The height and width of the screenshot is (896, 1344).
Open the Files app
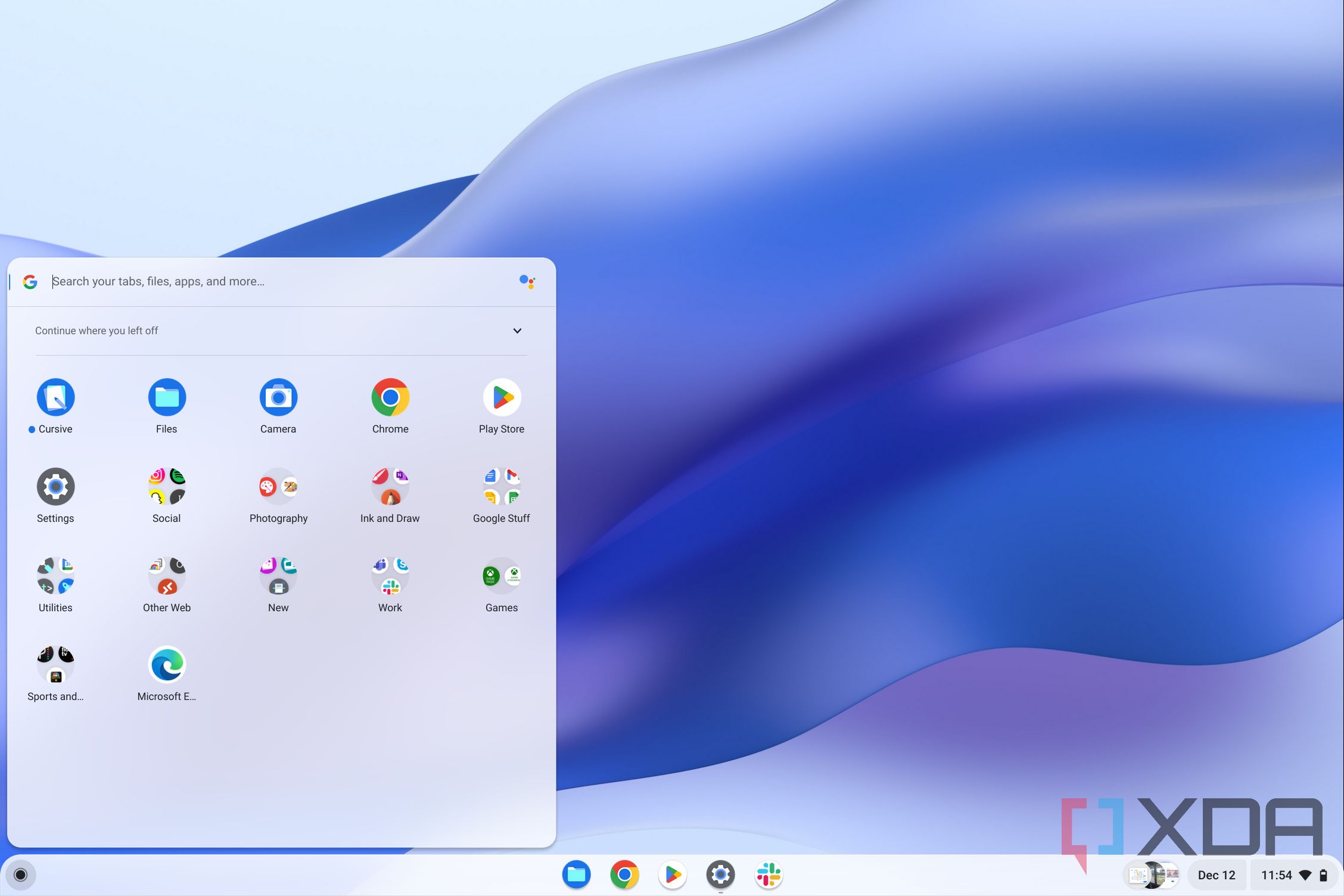pyautogui.click(x=166, y=397)
